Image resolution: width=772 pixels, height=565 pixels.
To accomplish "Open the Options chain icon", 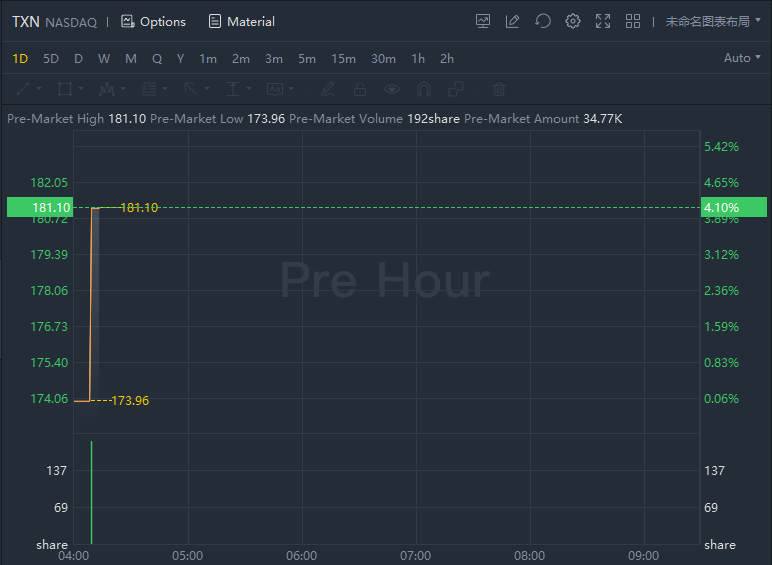I will [x=128, y=21].
